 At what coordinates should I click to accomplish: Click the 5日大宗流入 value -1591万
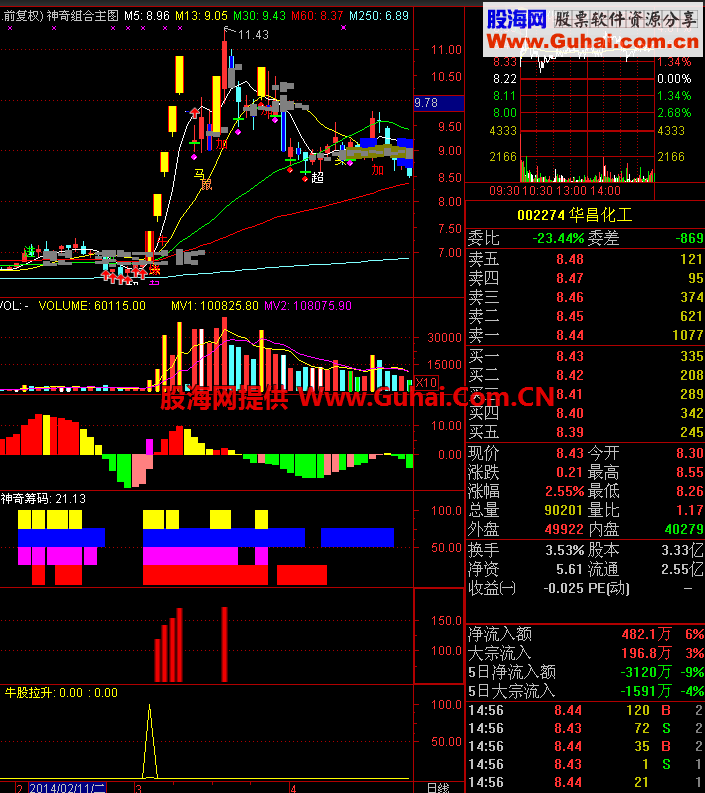tap(646, 691)
